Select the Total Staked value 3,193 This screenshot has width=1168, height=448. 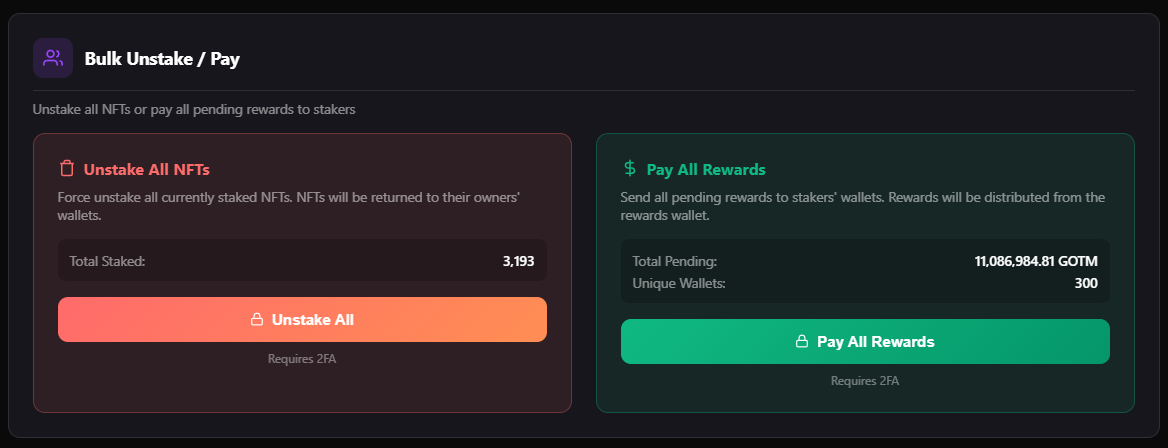coord(518,261)
